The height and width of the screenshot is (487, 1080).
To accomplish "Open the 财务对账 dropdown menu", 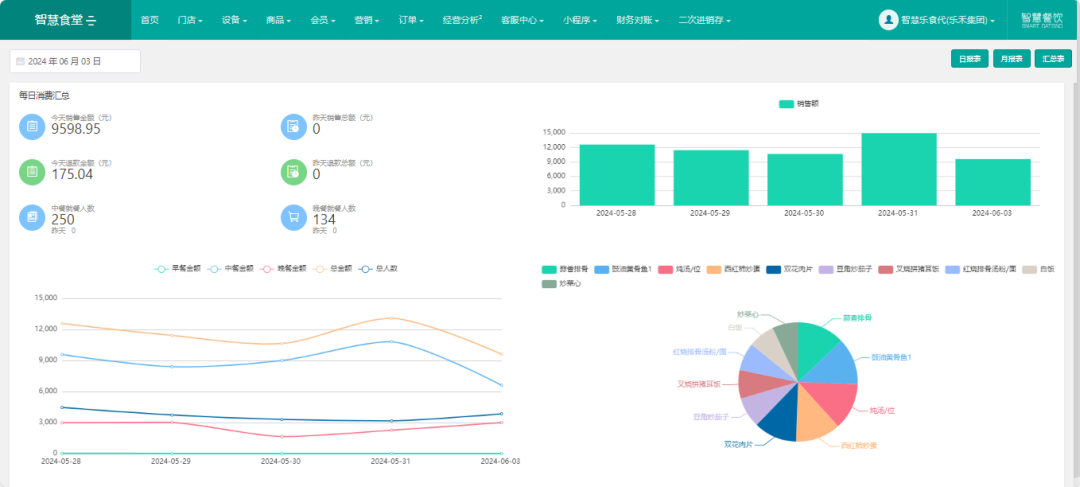I will [638, 20].
